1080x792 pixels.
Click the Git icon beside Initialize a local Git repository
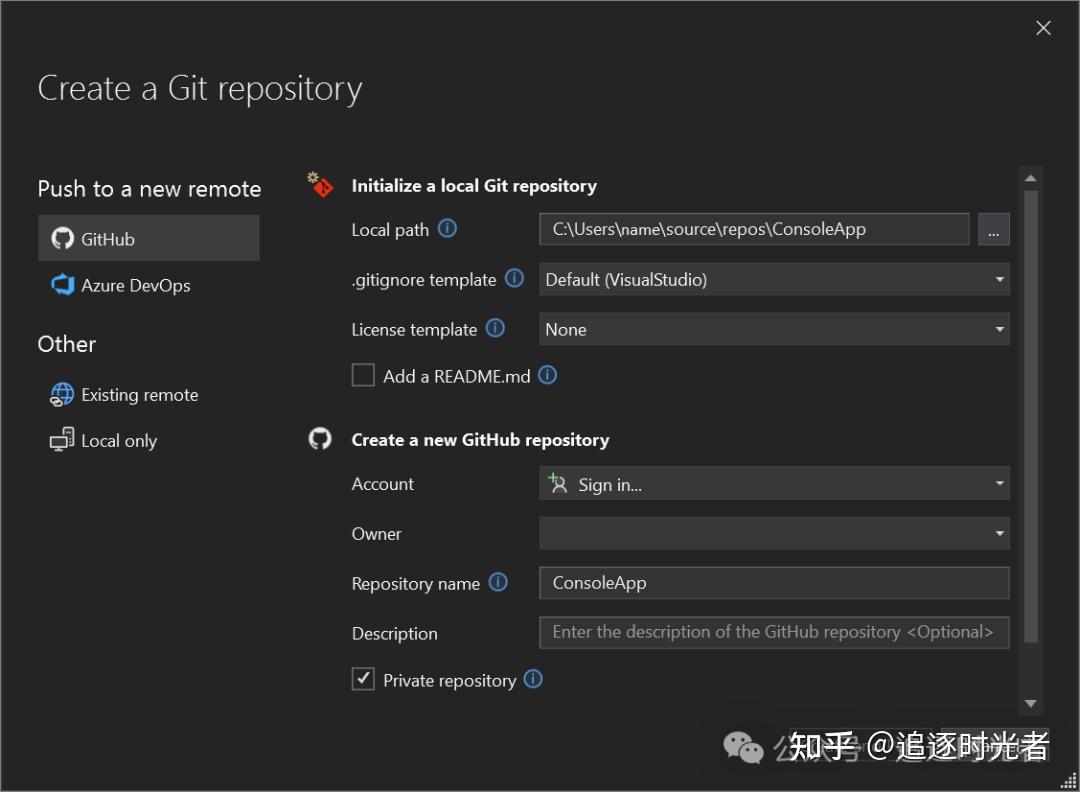coord(320,185)
